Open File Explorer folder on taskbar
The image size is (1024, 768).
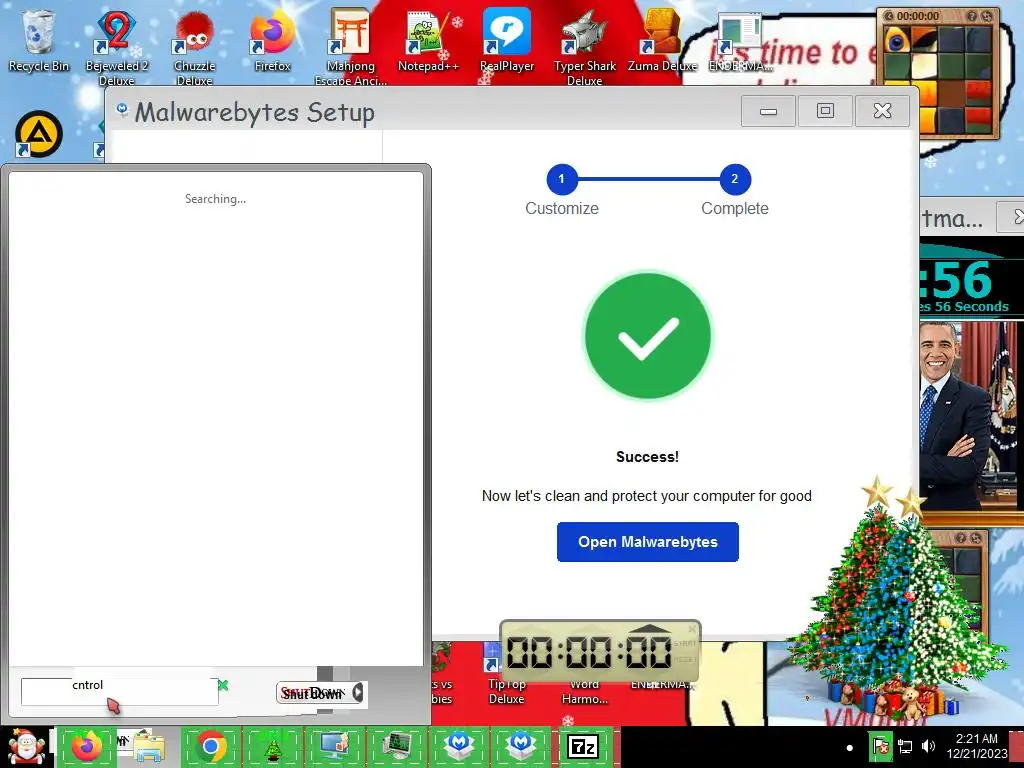148,746
